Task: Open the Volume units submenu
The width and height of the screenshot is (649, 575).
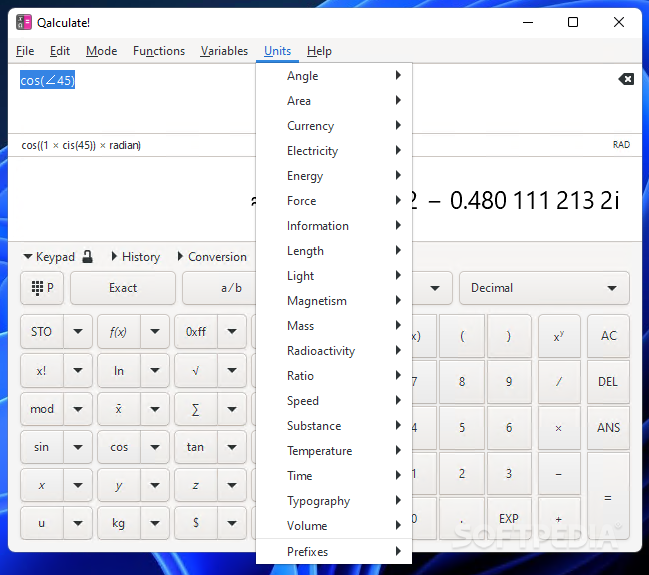Action: [334, 526]
